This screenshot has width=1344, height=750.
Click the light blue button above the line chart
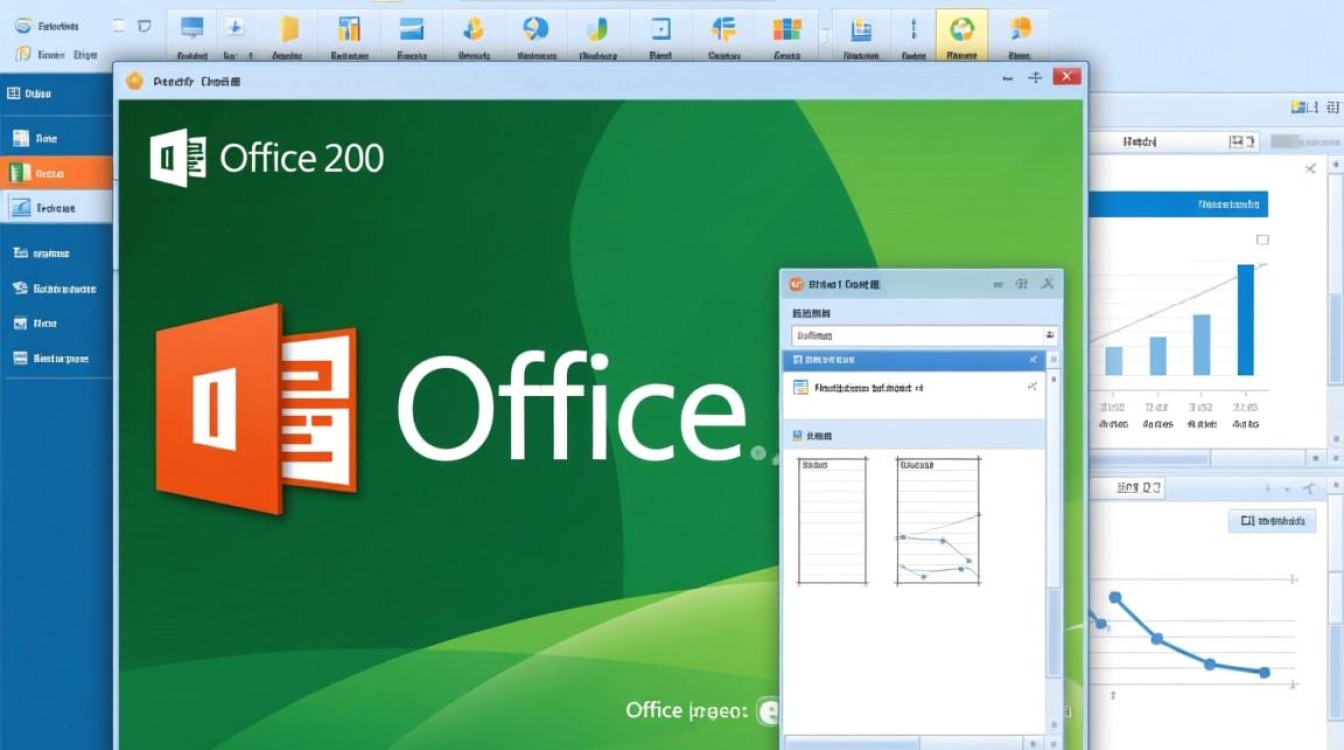click(1272, 521)
